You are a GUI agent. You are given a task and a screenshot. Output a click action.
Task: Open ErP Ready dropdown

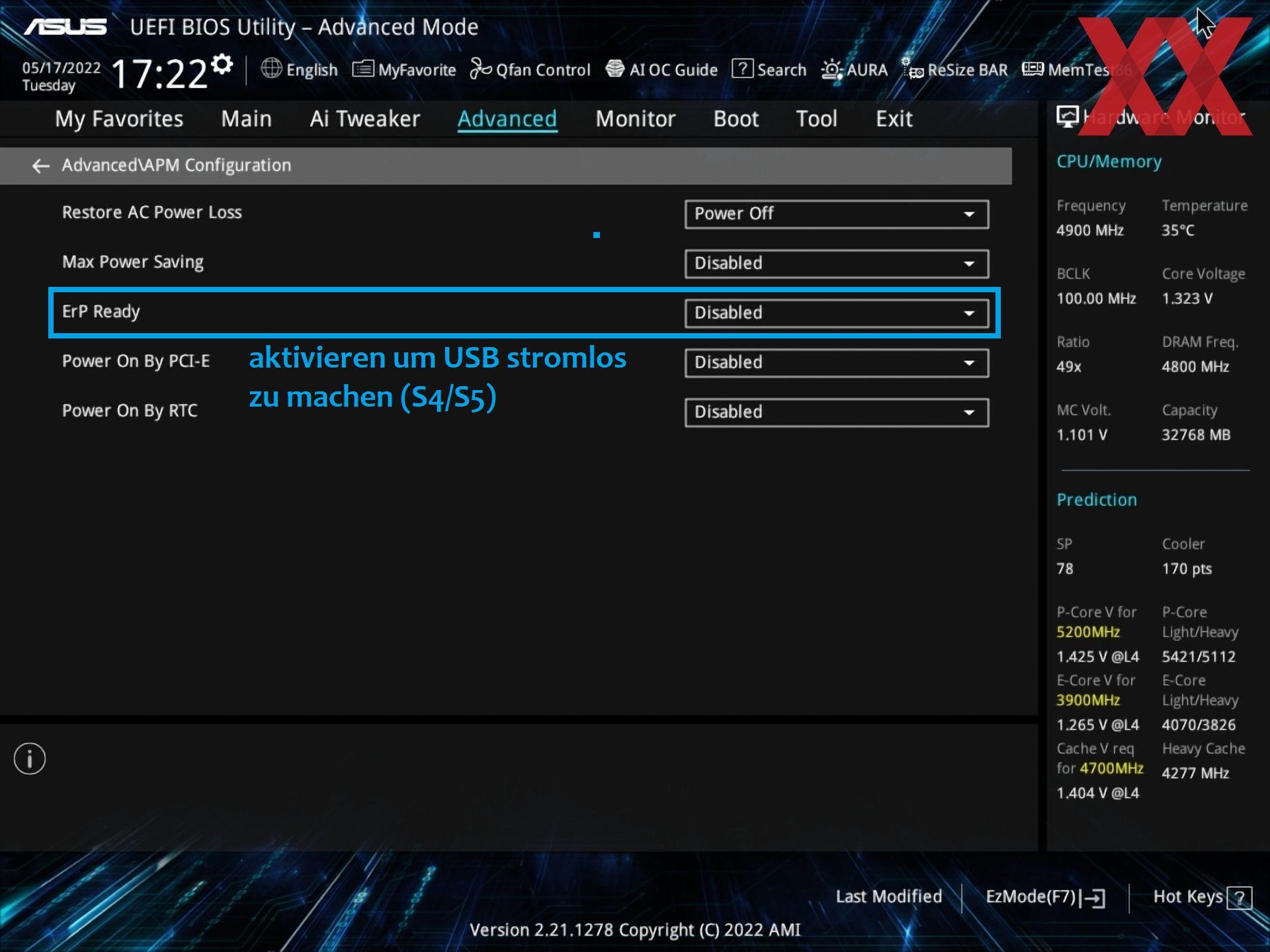[x=836, y=313]
